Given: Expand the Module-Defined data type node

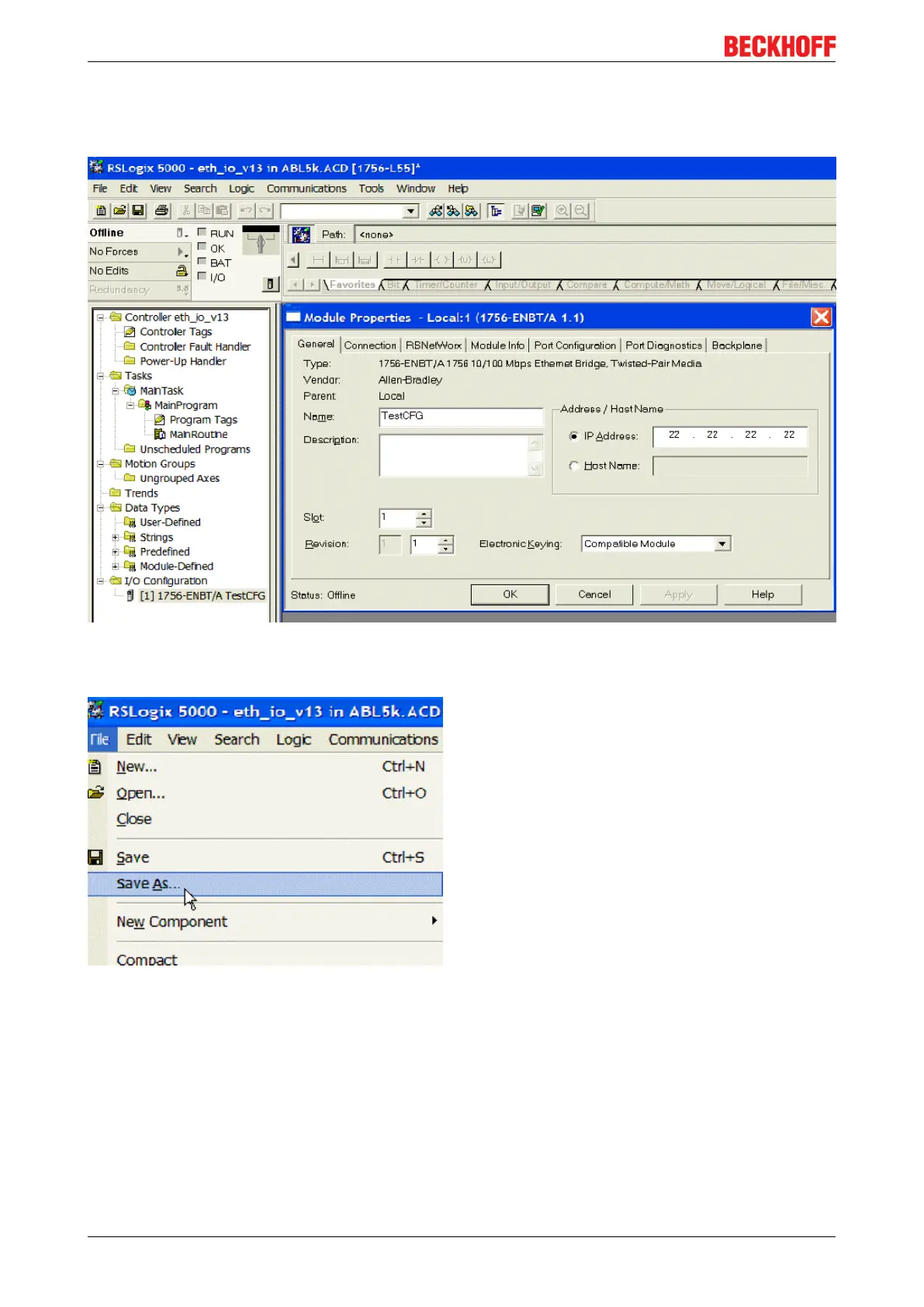Looking at the screenshot, I should point(116,567).
